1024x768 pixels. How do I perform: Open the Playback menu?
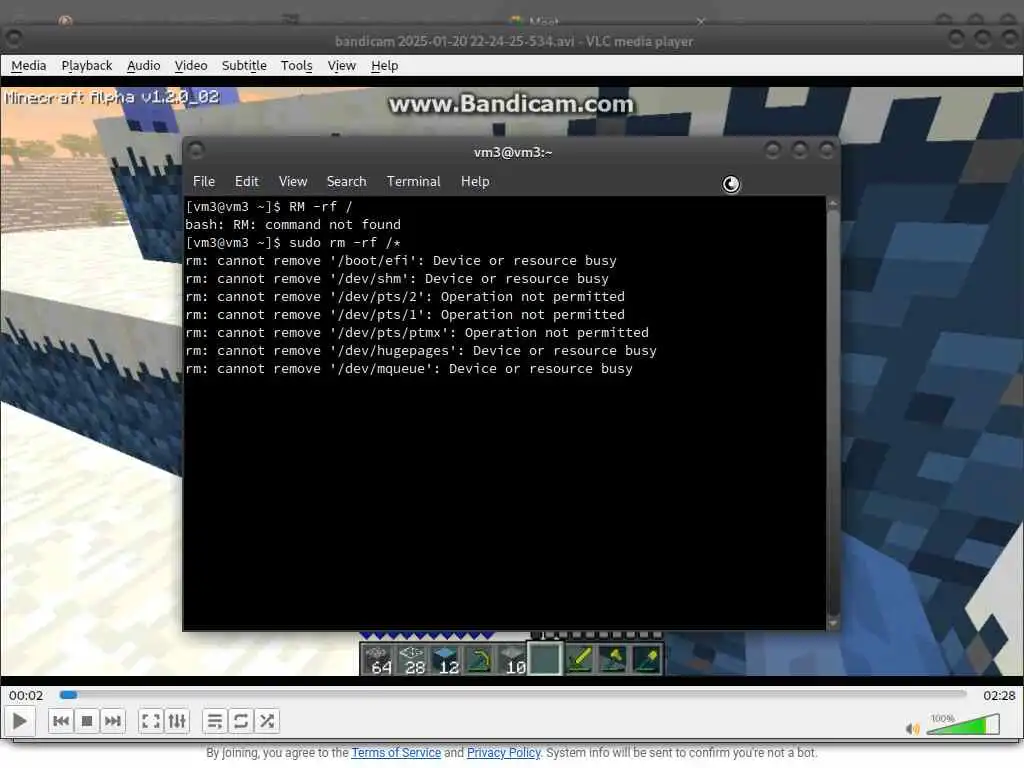87,65
